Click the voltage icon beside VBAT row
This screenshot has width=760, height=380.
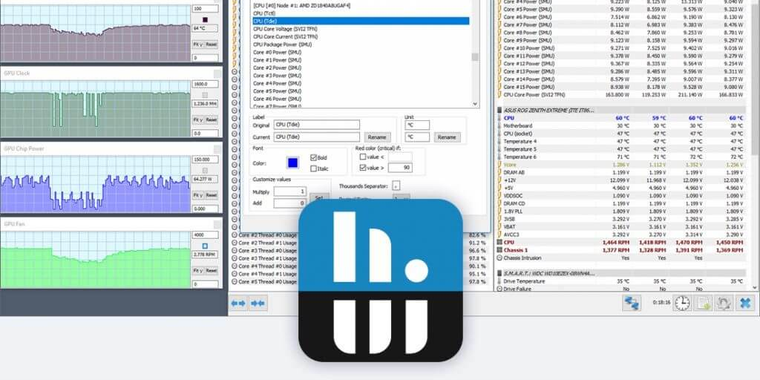coord(500,227)
